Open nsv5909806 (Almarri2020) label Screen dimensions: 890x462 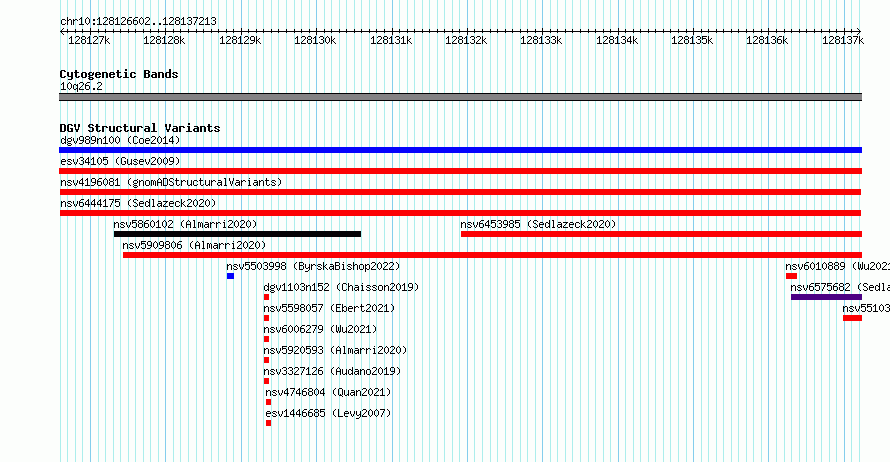pos(194,245)
